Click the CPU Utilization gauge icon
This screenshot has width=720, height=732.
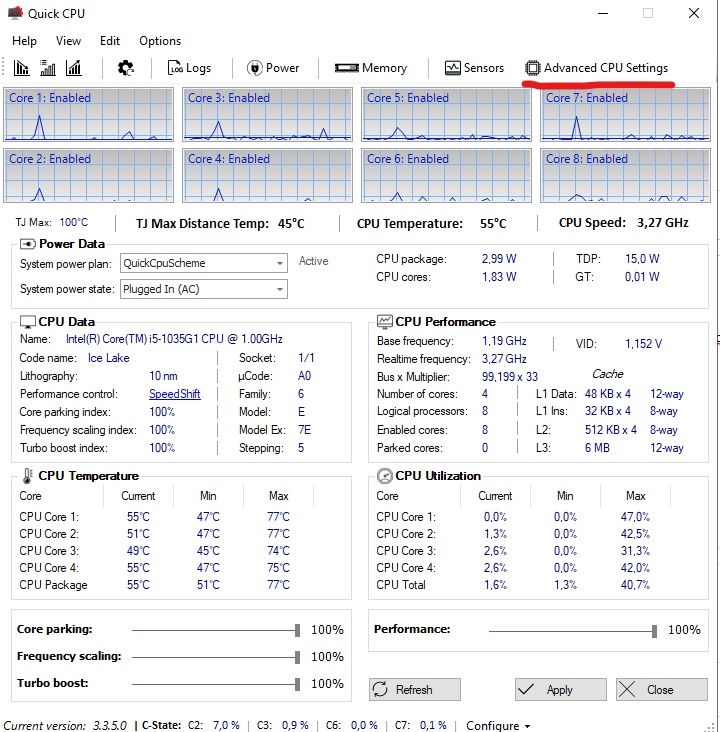pyautogui.click(x=384, y=476)
